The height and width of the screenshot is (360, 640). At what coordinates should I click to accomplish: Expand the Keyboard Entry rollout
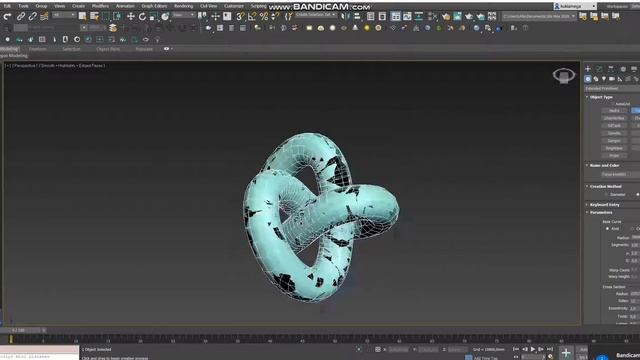coord(604,204)
